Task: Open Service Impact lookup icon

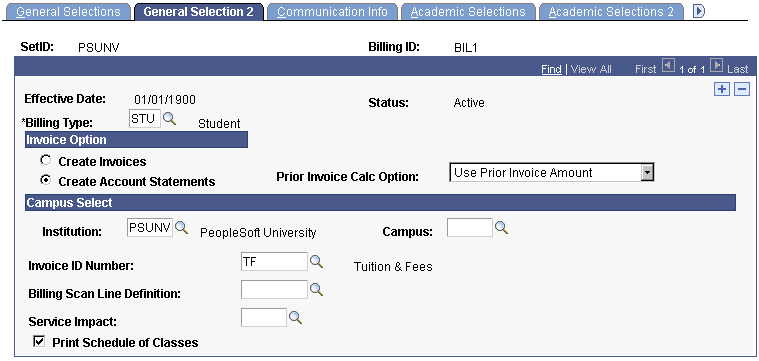Action: tap(295, 317)
